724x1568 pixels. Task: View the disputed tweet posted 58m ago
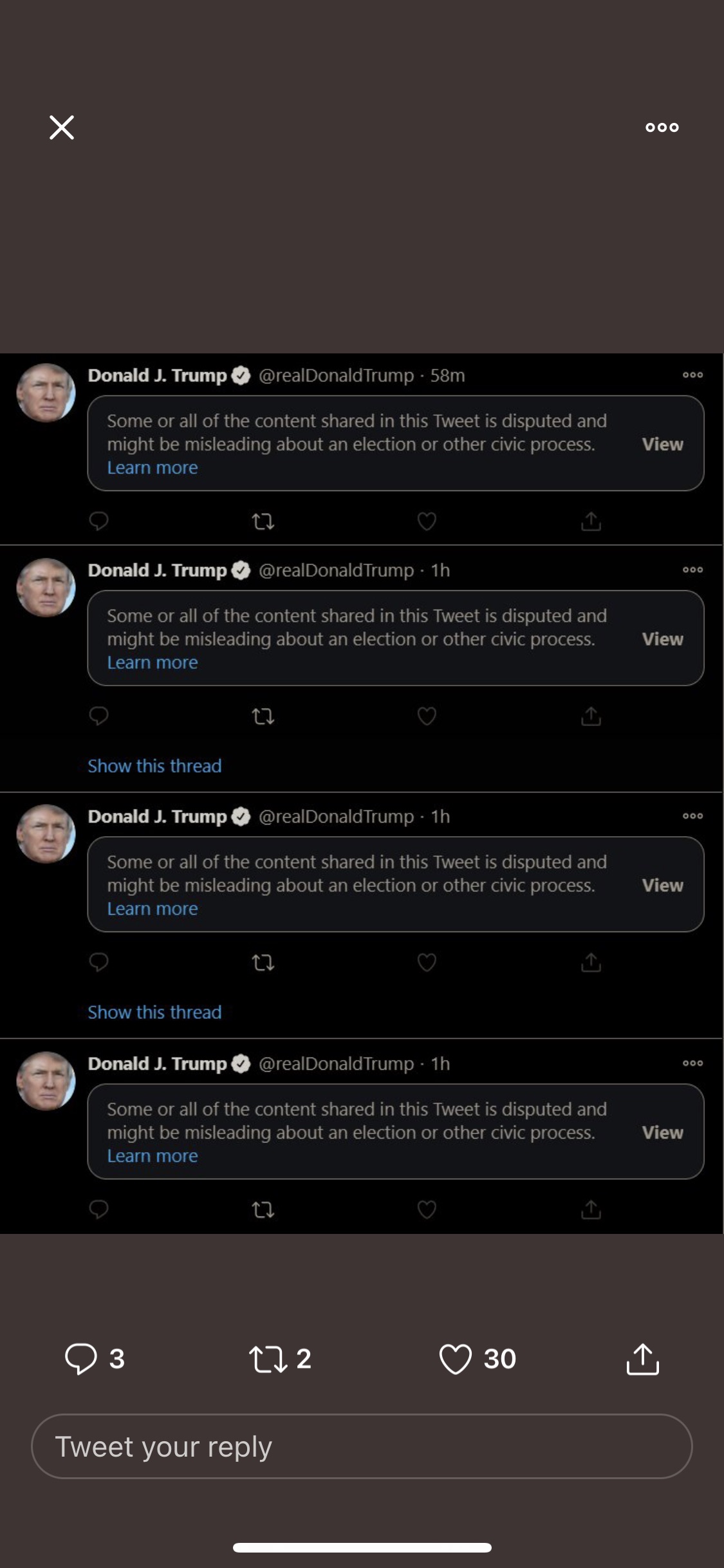tap(662, 444)
